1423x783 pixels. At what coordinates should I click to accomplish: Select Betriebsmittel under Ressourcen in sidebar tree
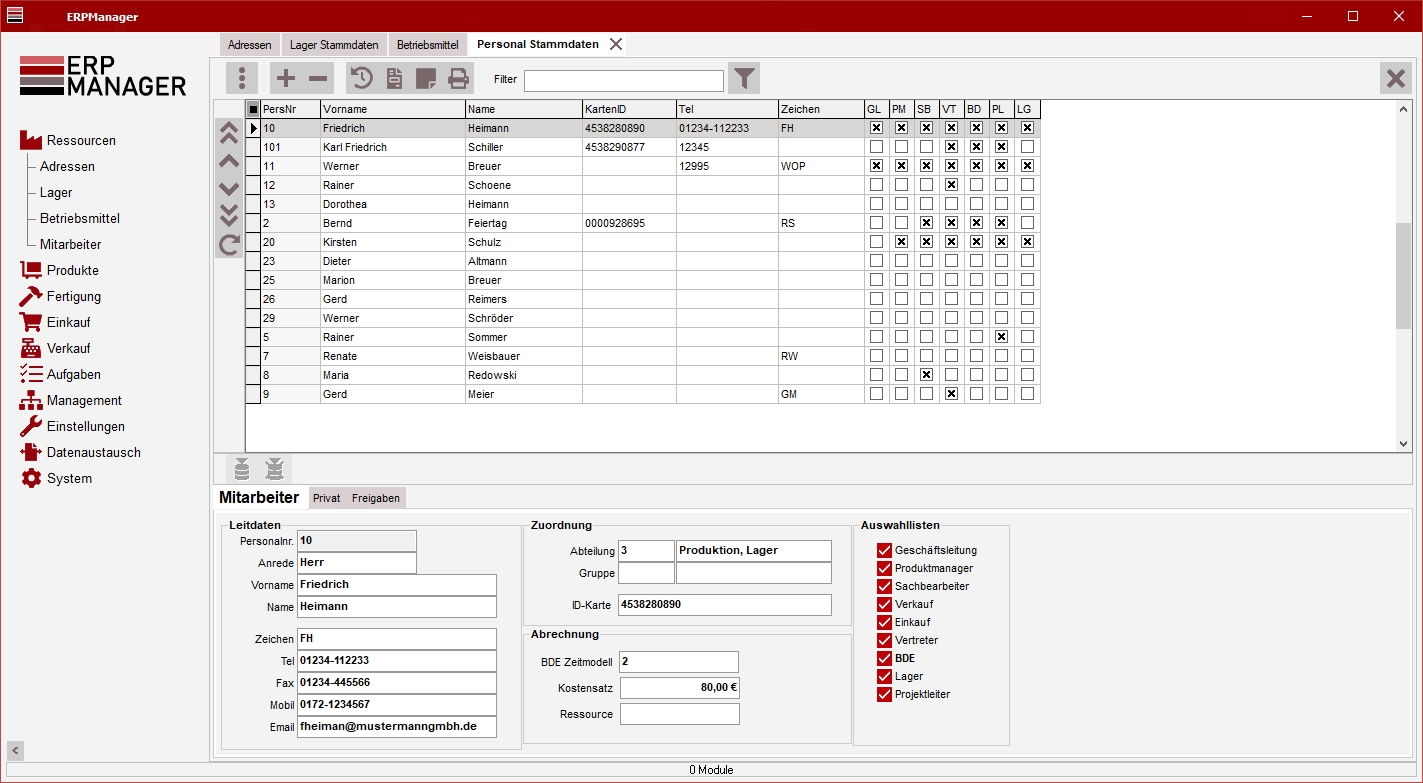(80, 219)
